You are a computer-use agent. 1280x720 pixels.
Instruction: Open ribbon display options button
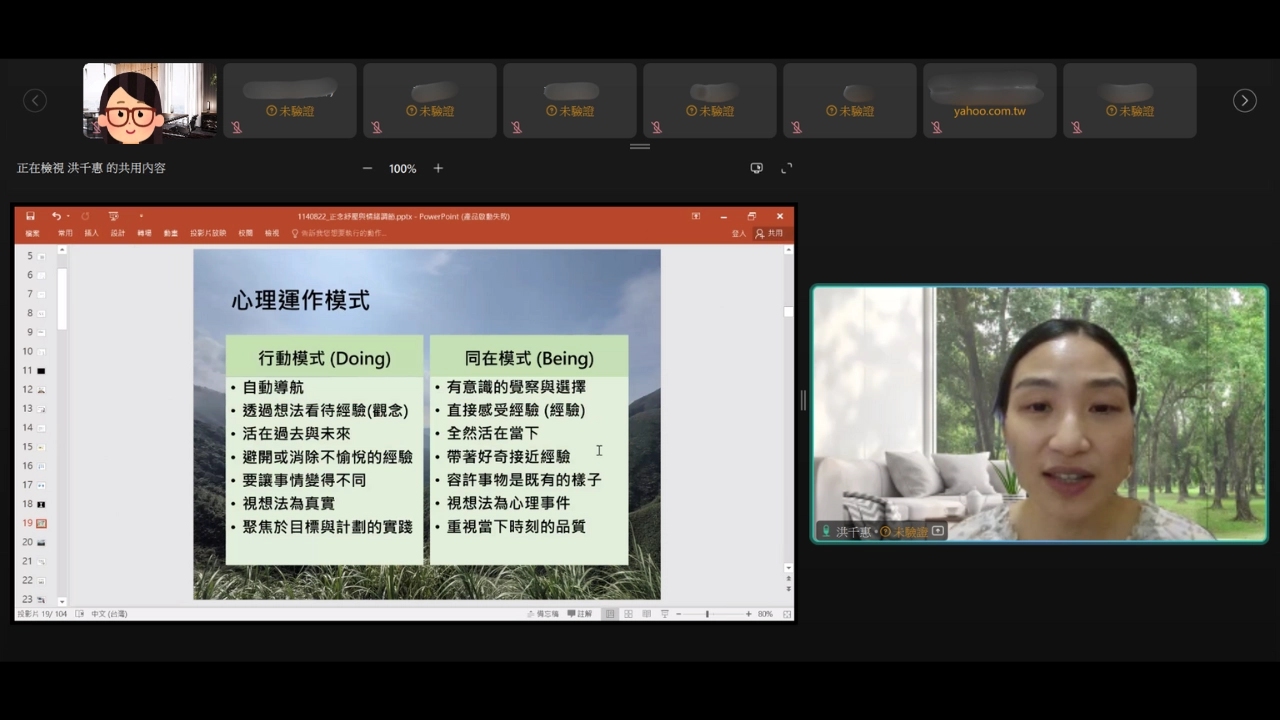(696, 216)
